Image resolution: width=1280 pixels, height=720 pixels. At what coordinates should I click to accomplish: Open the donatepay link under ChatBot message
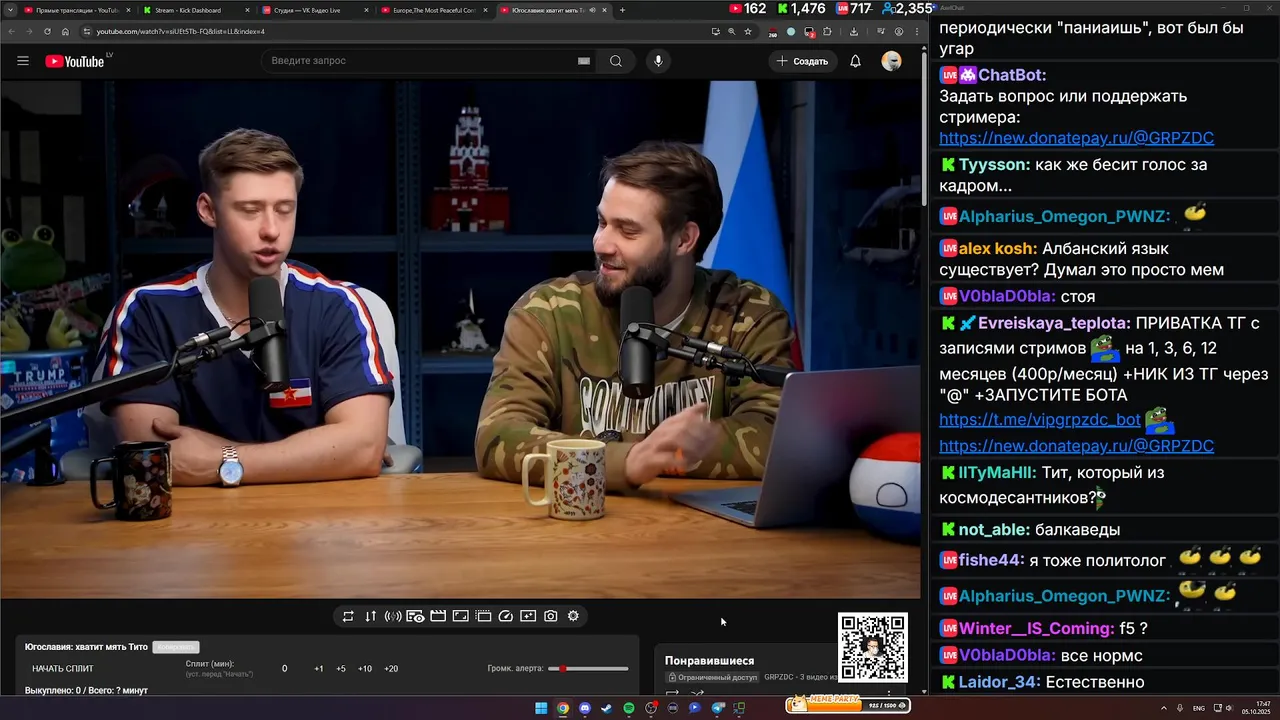coord(1076,138)
